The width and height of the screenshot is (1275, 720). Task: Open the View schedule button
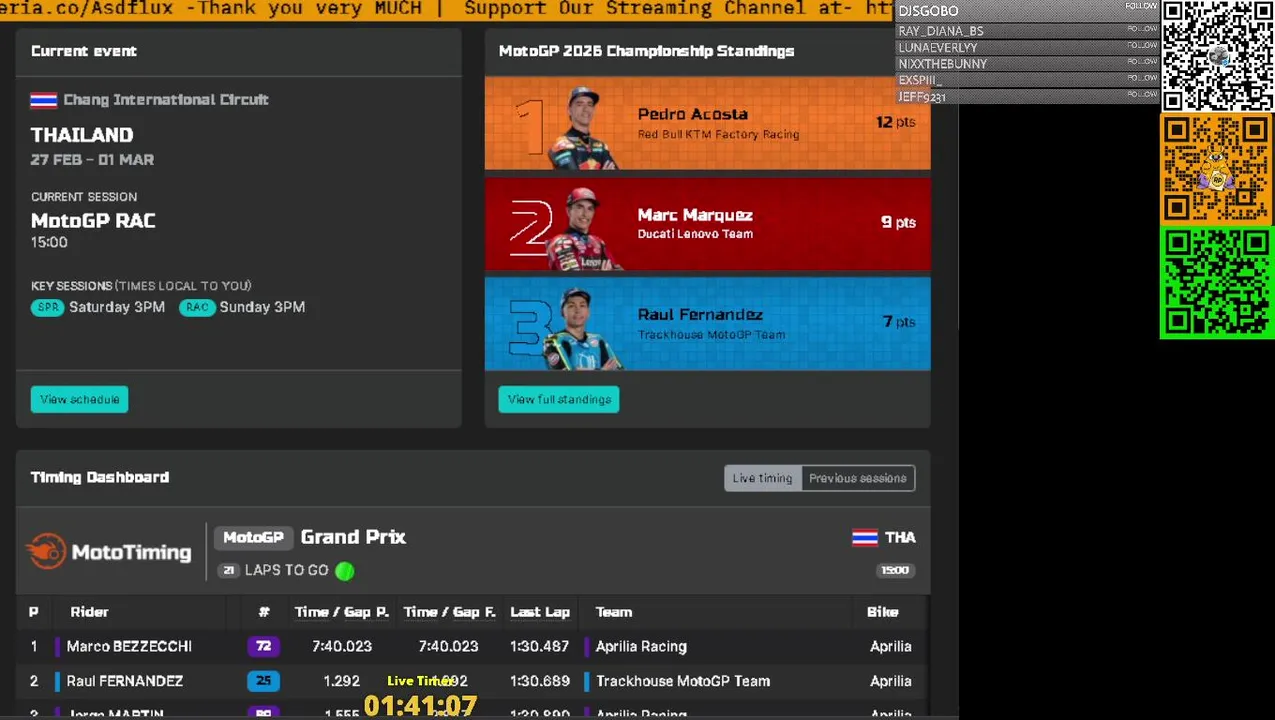point(79,400)
